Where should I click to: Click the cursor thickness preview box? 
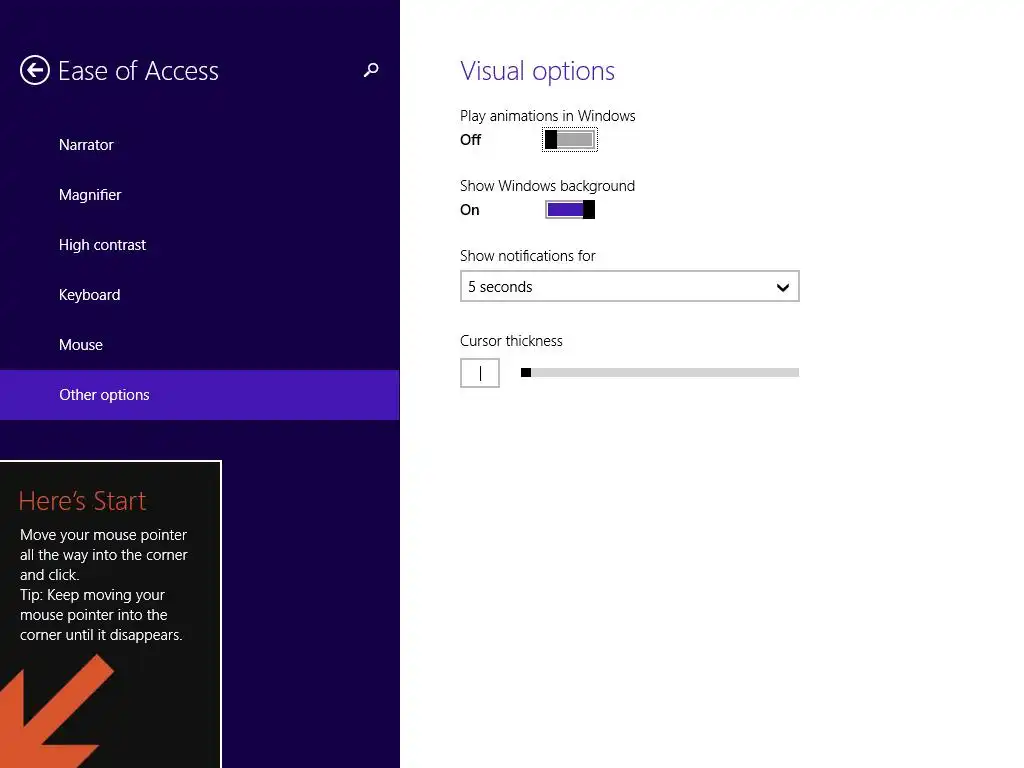click(x=480, y=373)
